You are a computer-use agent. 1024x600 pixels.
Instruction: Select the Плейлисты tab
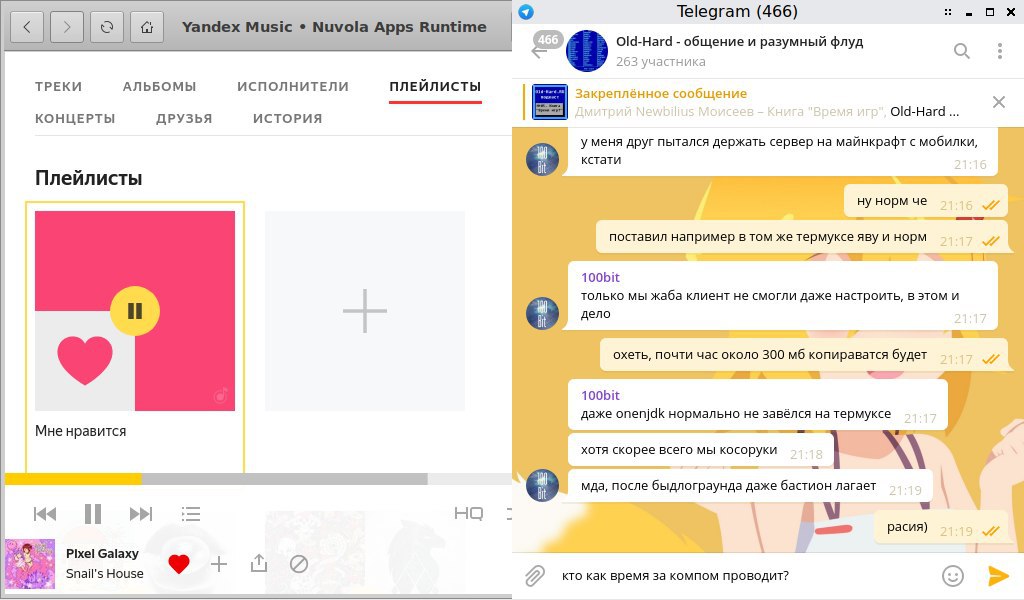tap(436, 86)
